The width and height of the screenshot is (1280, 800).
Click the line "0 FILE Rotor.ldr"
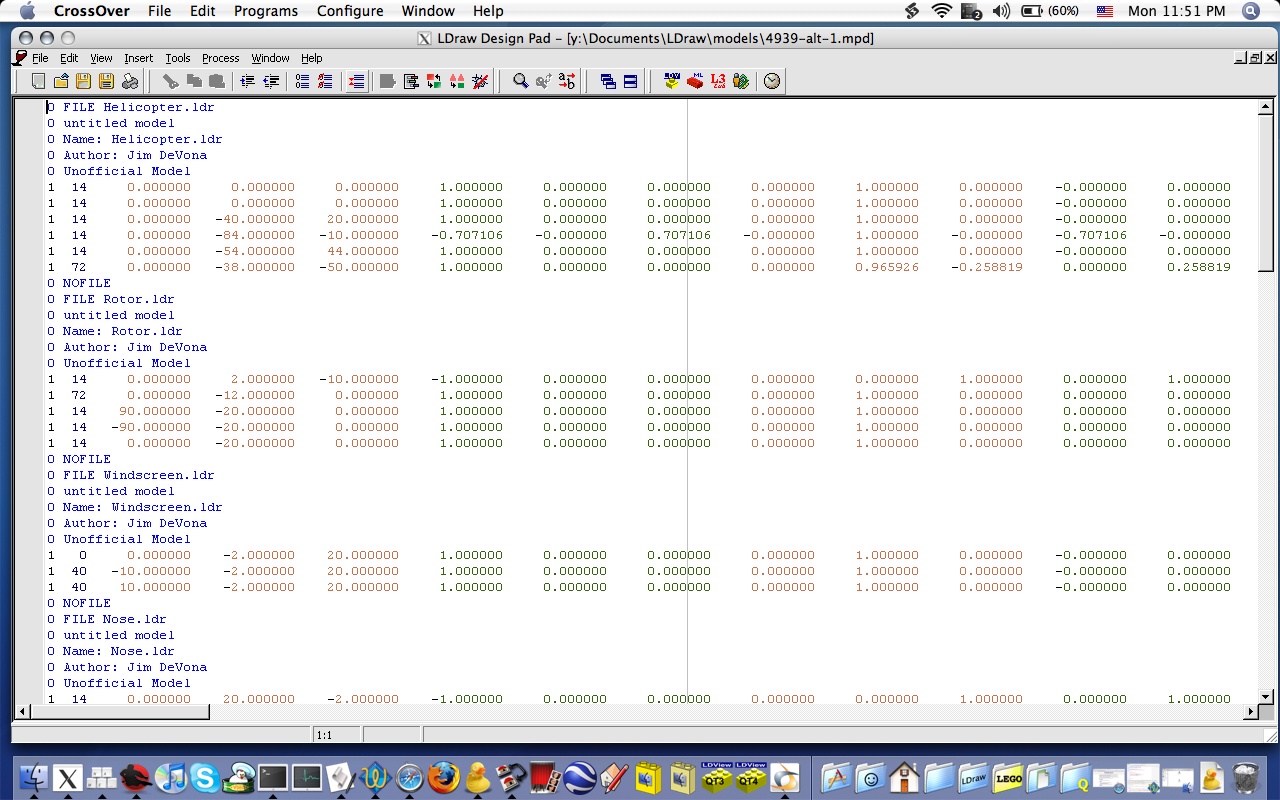click(x=111, y=299)
